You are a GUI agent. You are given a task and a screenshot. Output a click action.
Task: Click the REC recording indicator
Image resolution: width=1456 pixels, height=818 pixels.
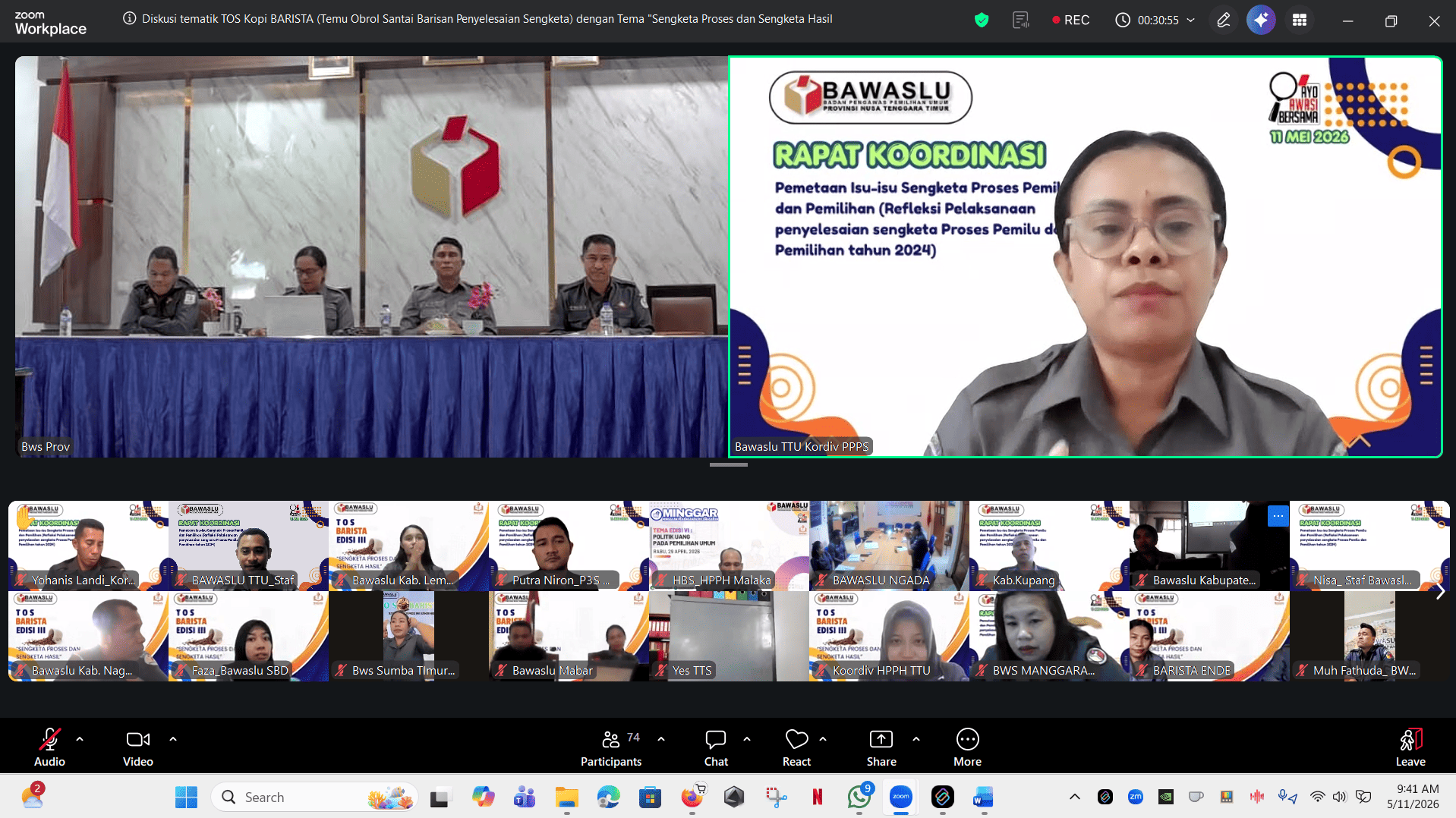[1070, 20]
